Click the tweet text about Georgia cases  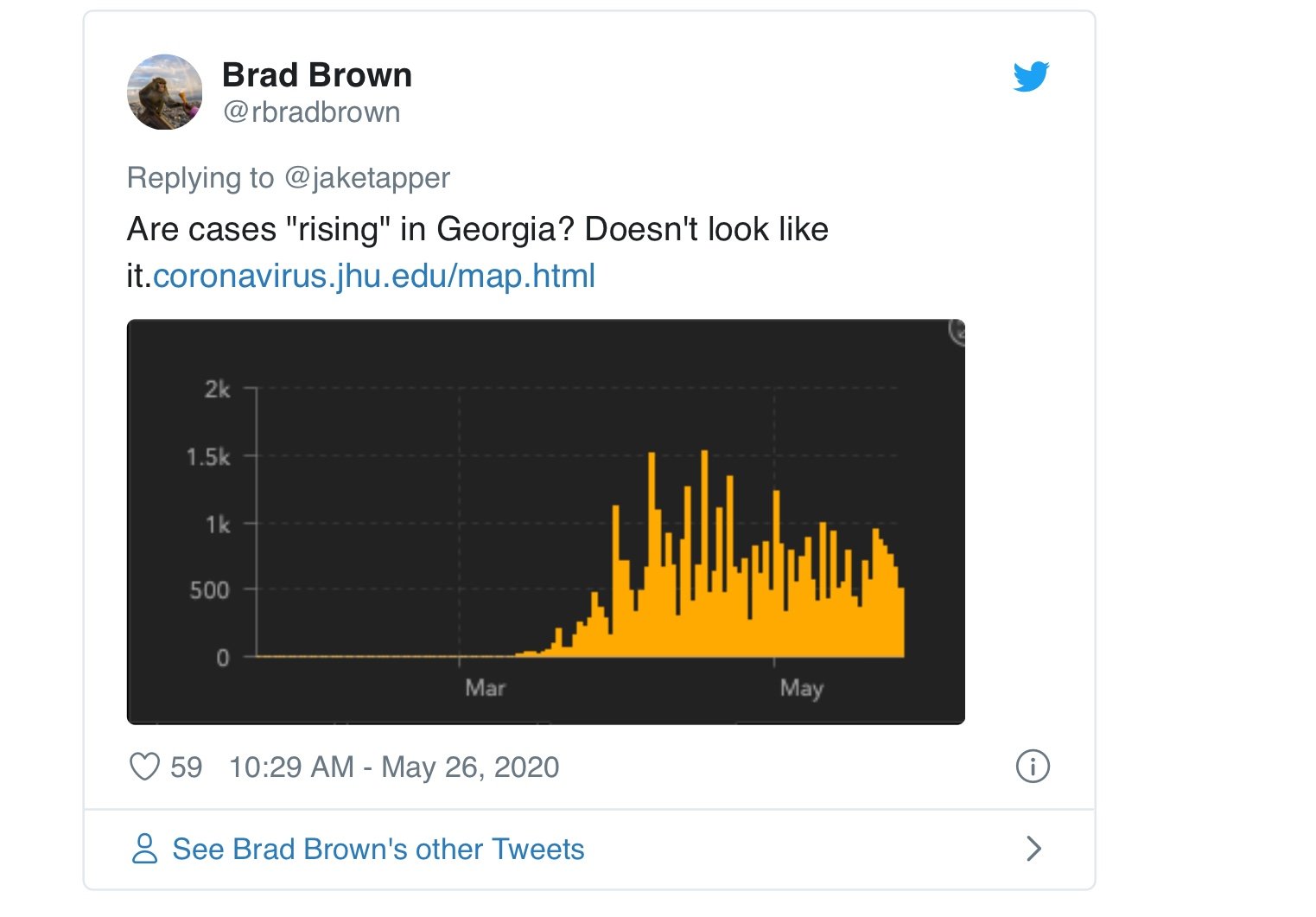pos(477,229)
